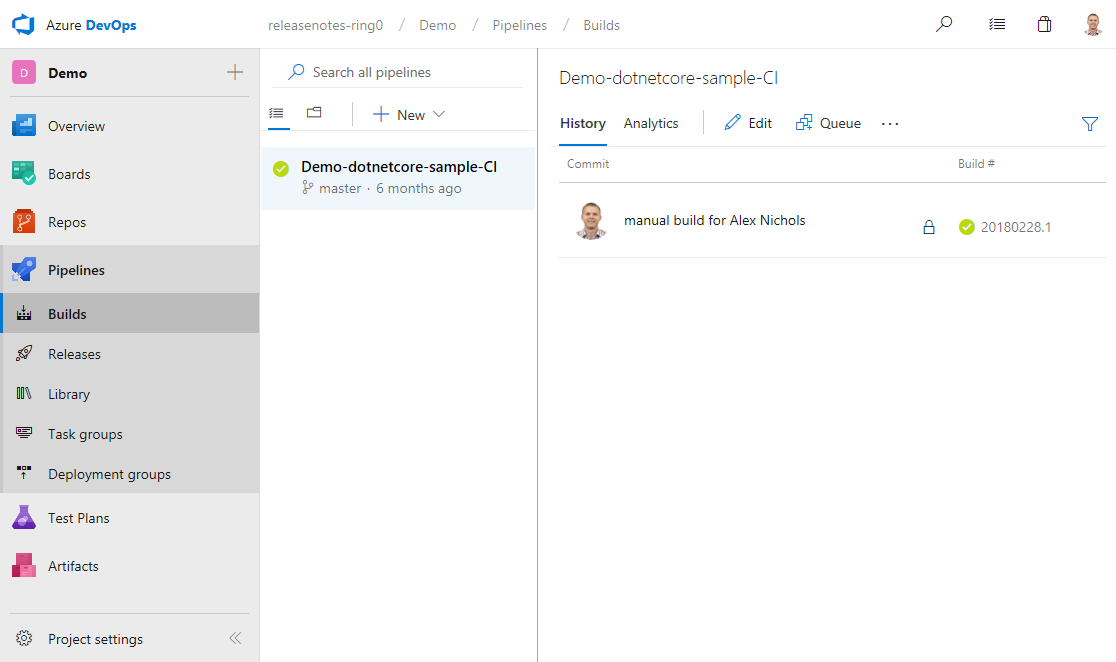
Task: Click the Queue build button
Action: [x=828, y=122]
